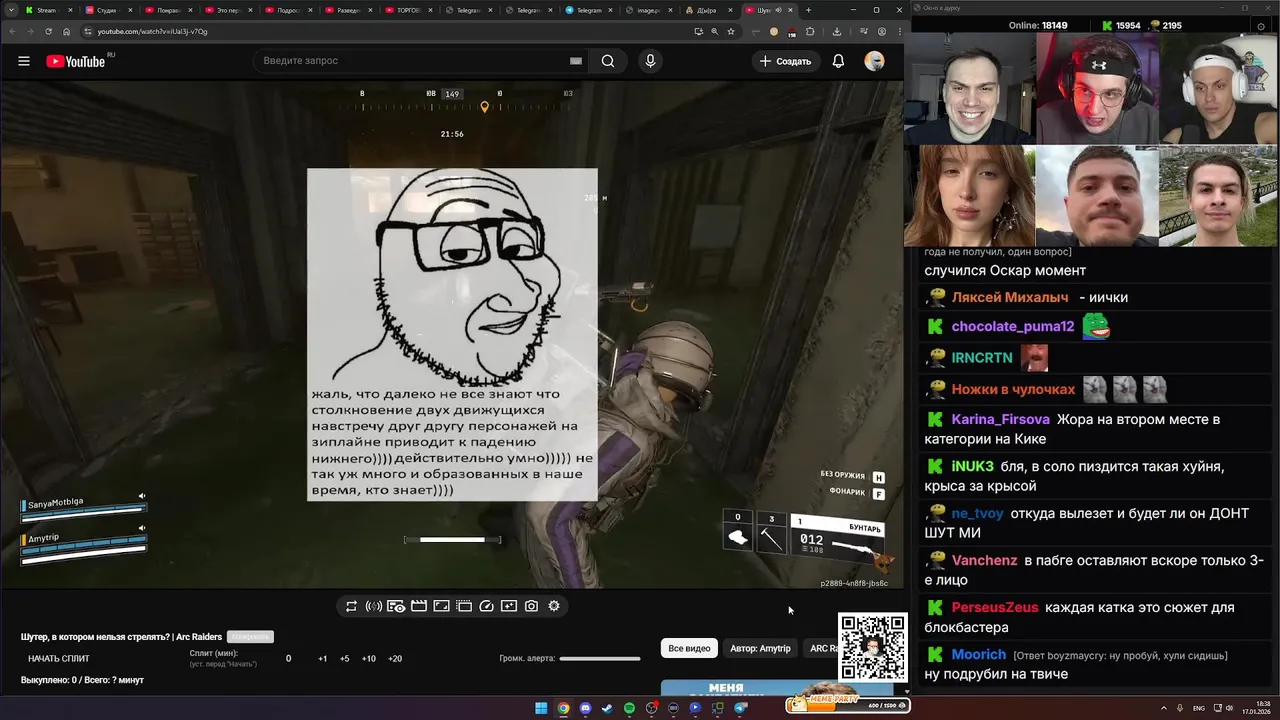Open a new browser tab
Viewport: 1280px width, 720px height.
(808, 10)
